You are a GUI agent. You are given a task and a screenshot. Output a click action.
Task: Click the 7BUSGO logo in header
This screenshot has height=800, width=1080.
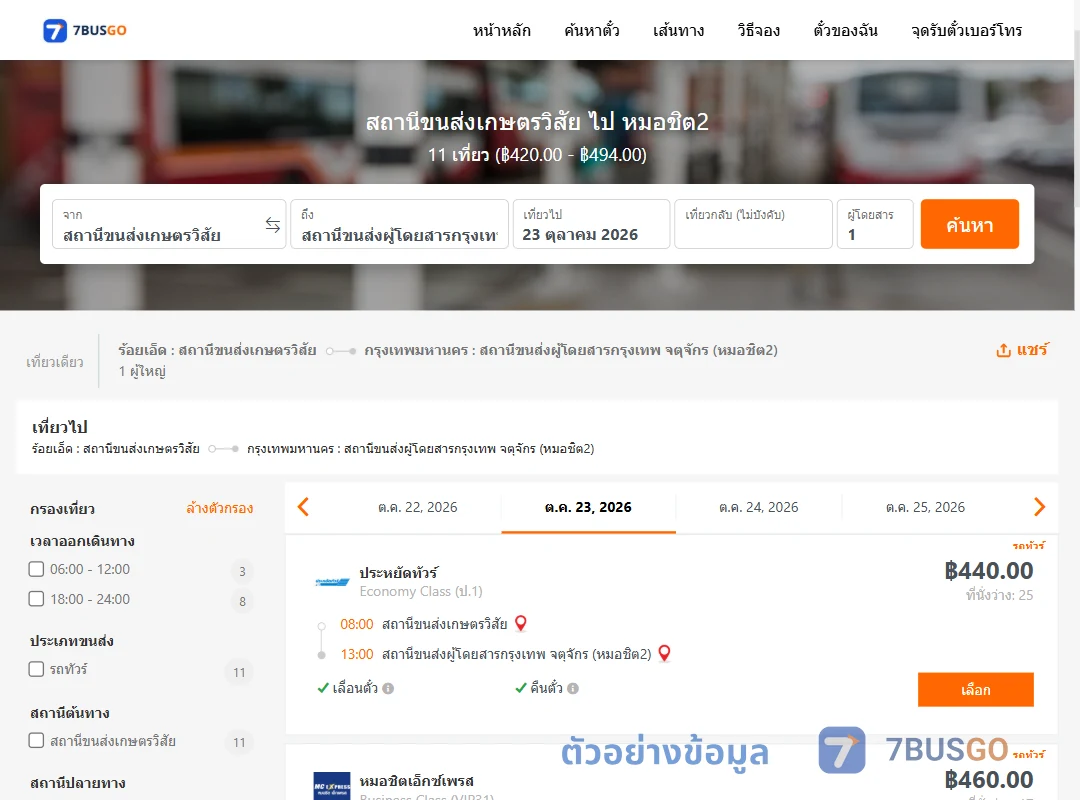(85, 30)
